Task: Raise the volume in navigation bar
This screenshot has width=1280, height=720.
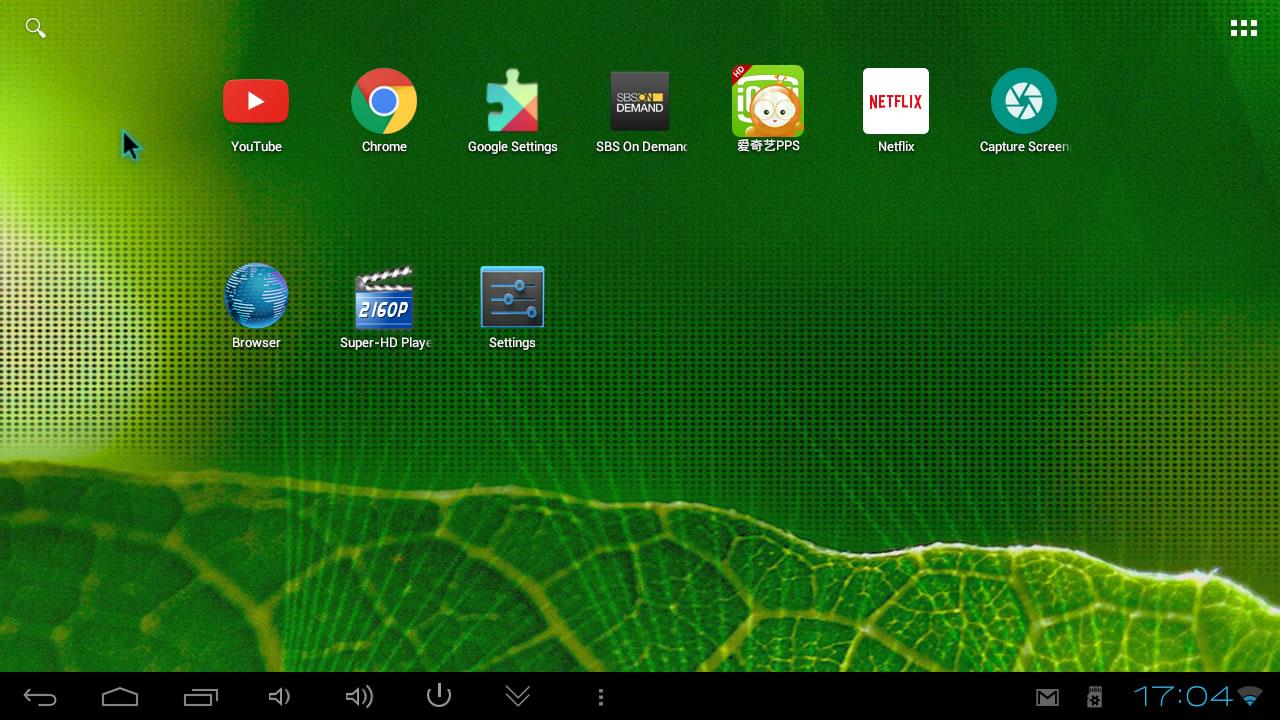Action: pyautogui.click(x=359, y=697)
